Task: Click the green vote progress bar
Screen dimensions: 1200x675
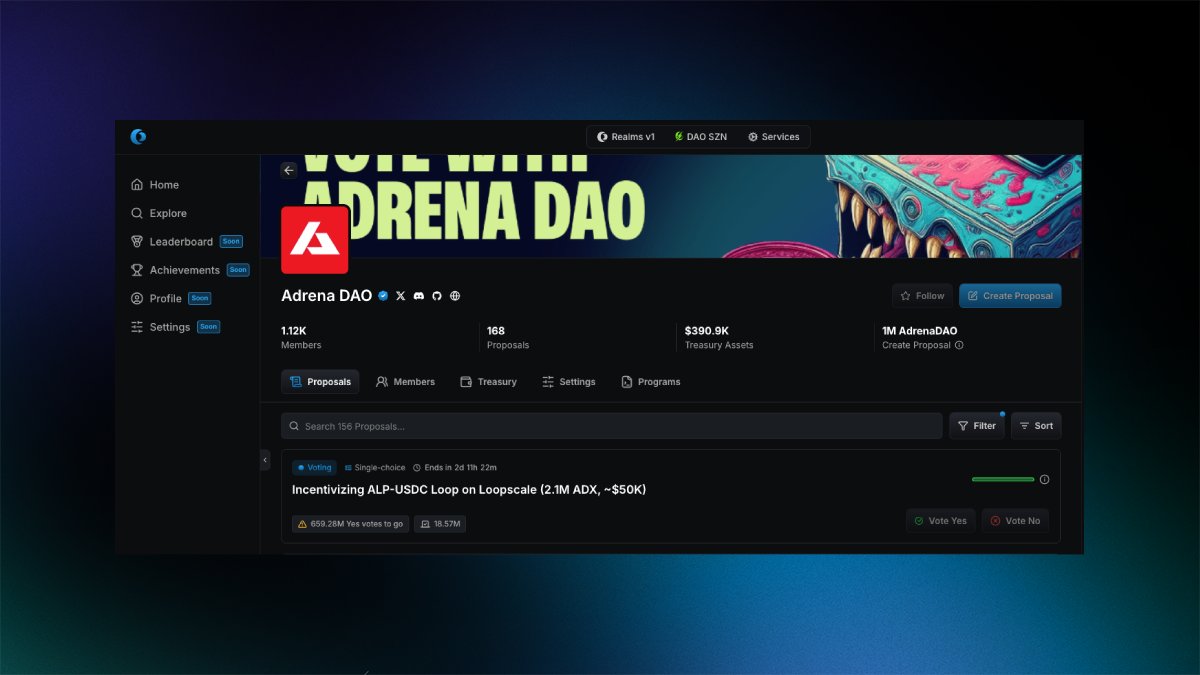Action: coord(1003,479)
